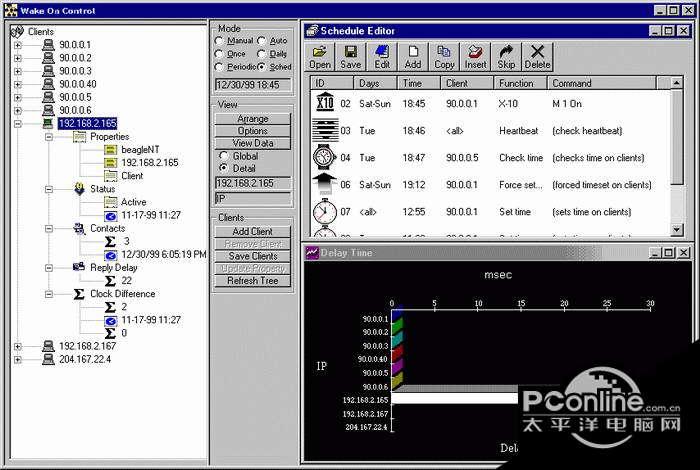The width and height of the screenshot is (700, 470).
Task: Choose the Global view radio button
Action: coord(224,156)
